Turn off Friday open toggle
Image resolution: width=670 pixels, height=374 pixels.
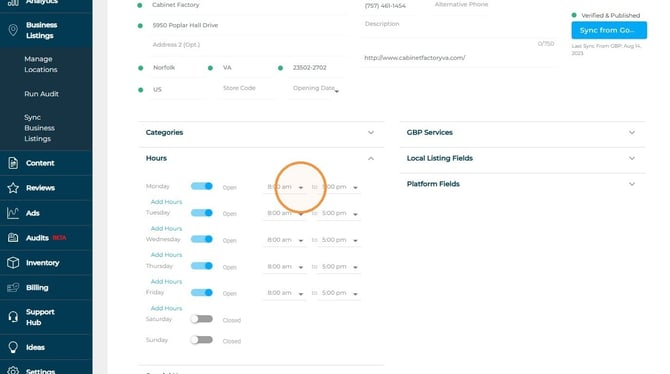[x=202, y=292]
